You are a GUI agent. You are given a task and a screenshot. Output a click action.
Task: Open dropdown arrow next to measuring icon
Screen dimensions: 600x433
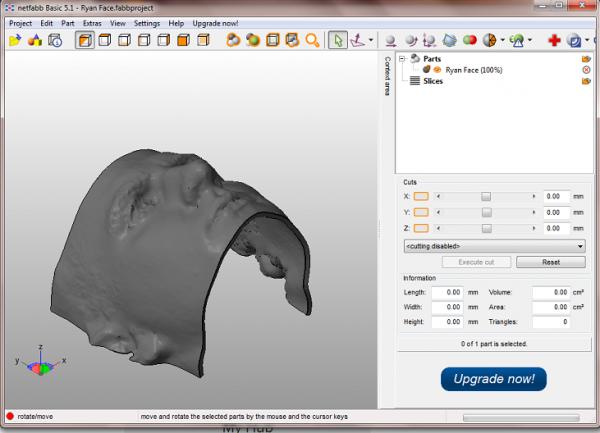point(587,40)
